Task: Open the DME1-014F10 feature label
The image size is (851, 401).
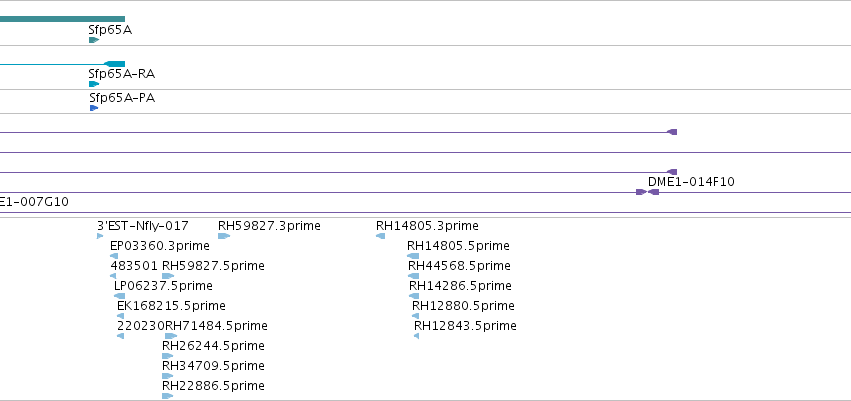Action: tap(691, 182)
